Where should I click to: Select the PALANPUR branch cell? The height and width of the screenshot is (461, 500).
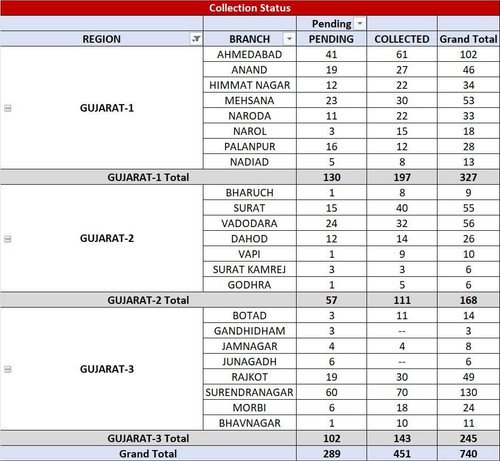(250, 146)
